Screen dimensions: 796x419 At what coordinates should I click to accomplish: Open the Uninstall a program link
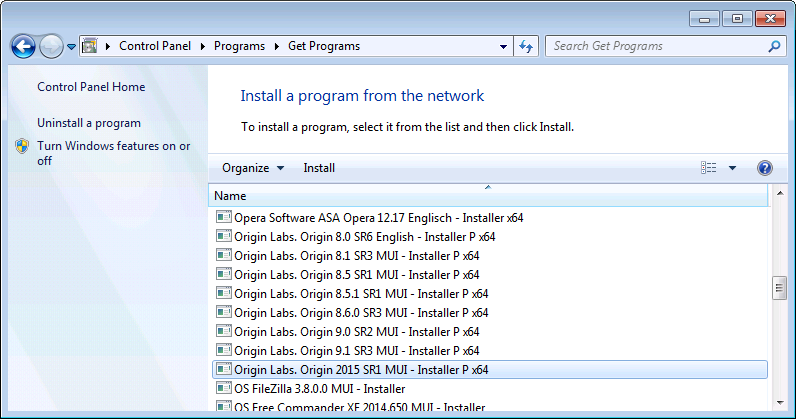coord(89,123)
